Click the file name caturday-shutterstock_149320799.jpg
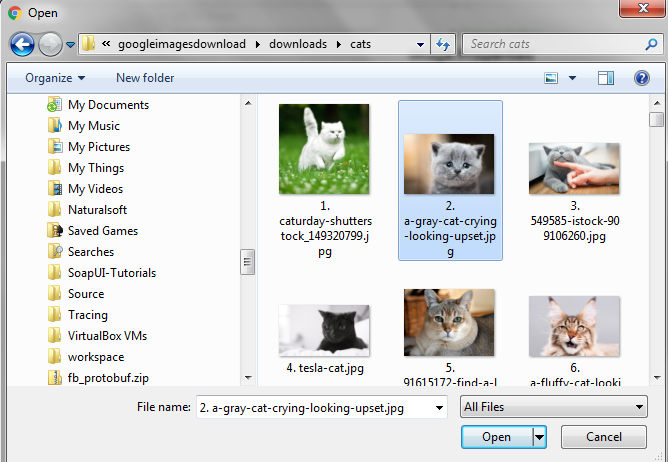Screen dimensions: 668x462 pyautogui.click(x=325, y=229)
